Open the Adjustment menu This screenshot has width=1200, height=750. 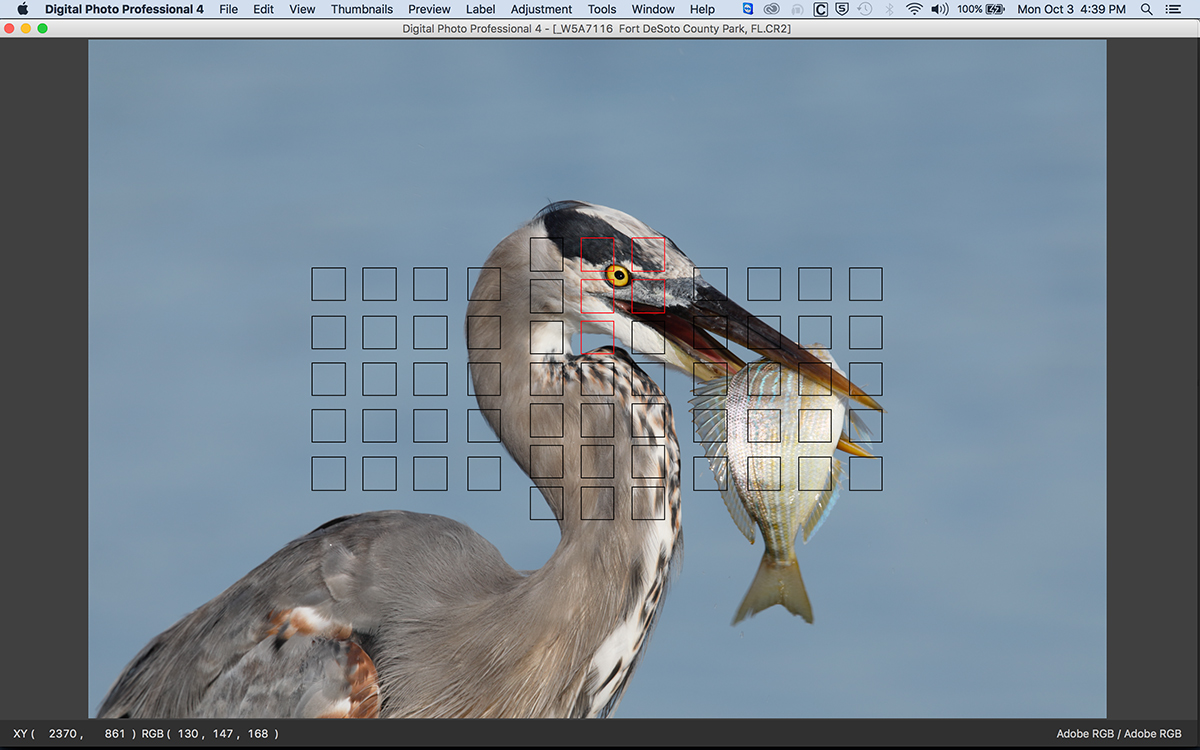(541, 9)
